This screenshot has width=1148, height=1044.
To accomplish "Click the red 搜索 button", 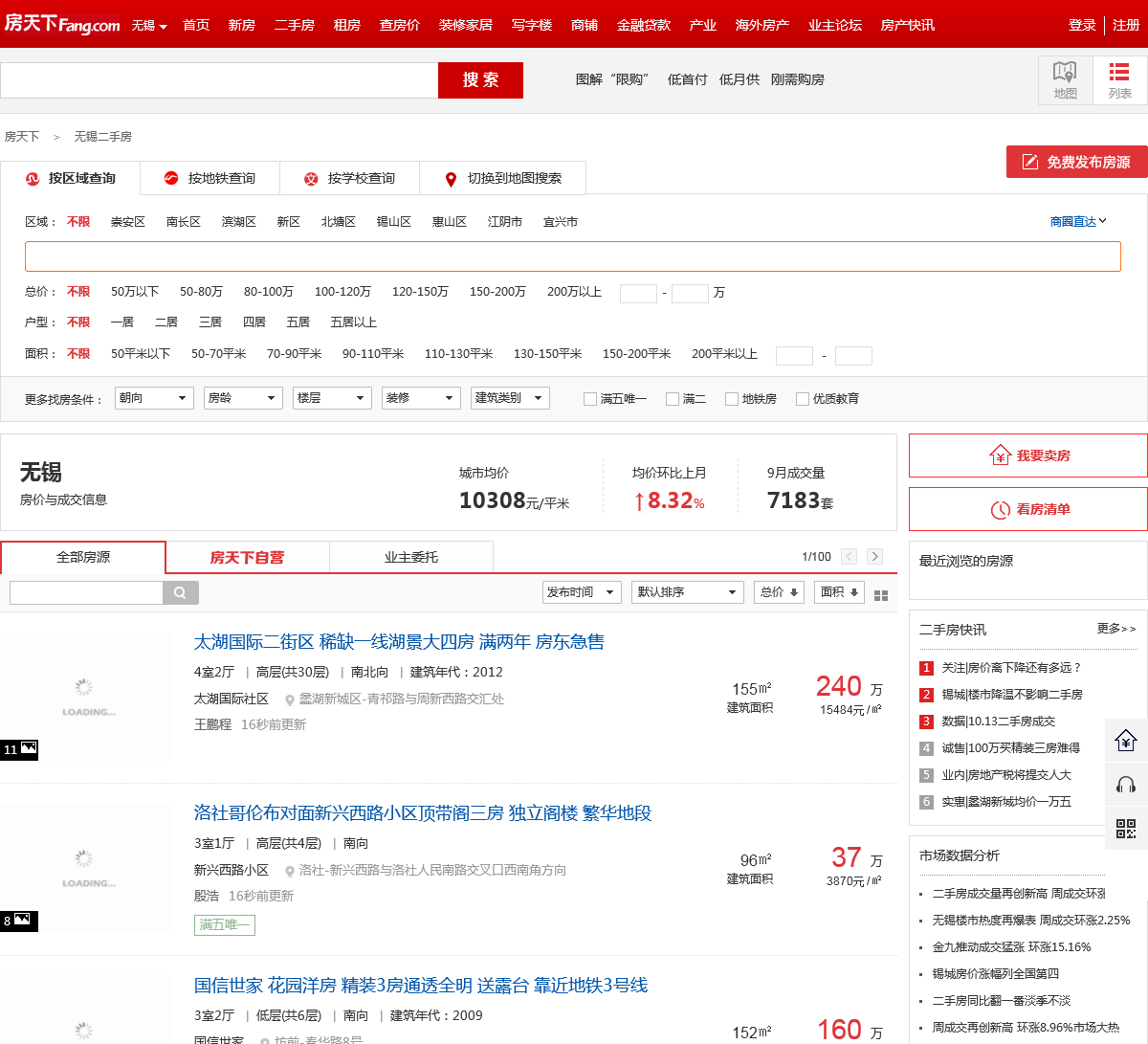I will pos(480,80).
